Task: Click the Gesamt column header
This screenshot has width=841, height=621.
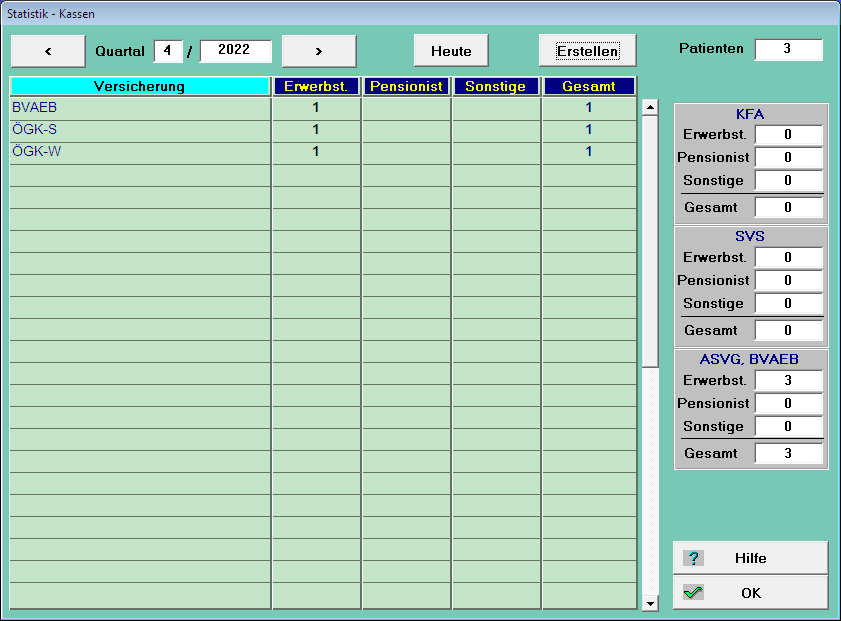Action: point(589,87)
